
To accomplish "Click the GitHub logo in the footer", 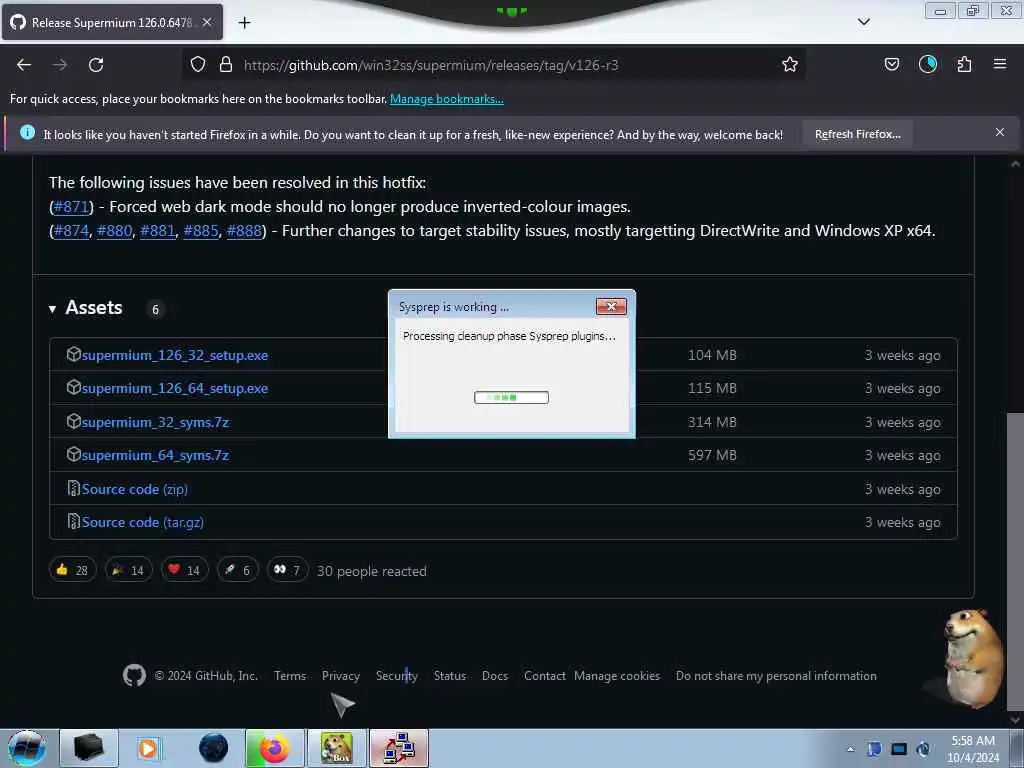I will pyautogui.click(x=135, y=675).
